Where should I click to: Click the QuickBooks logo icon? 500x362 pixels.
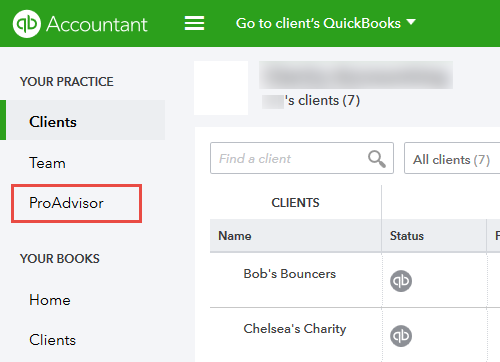27,24
